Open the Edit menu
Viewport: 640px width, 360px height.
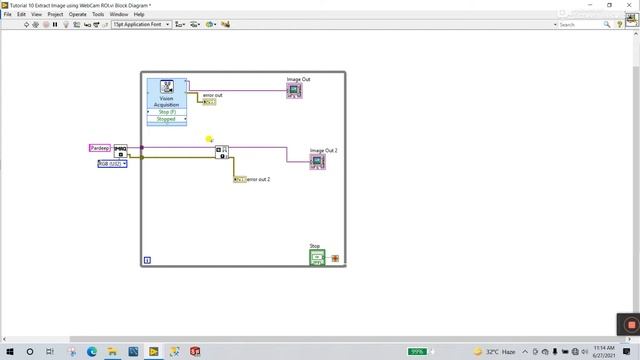pos(21,14)
